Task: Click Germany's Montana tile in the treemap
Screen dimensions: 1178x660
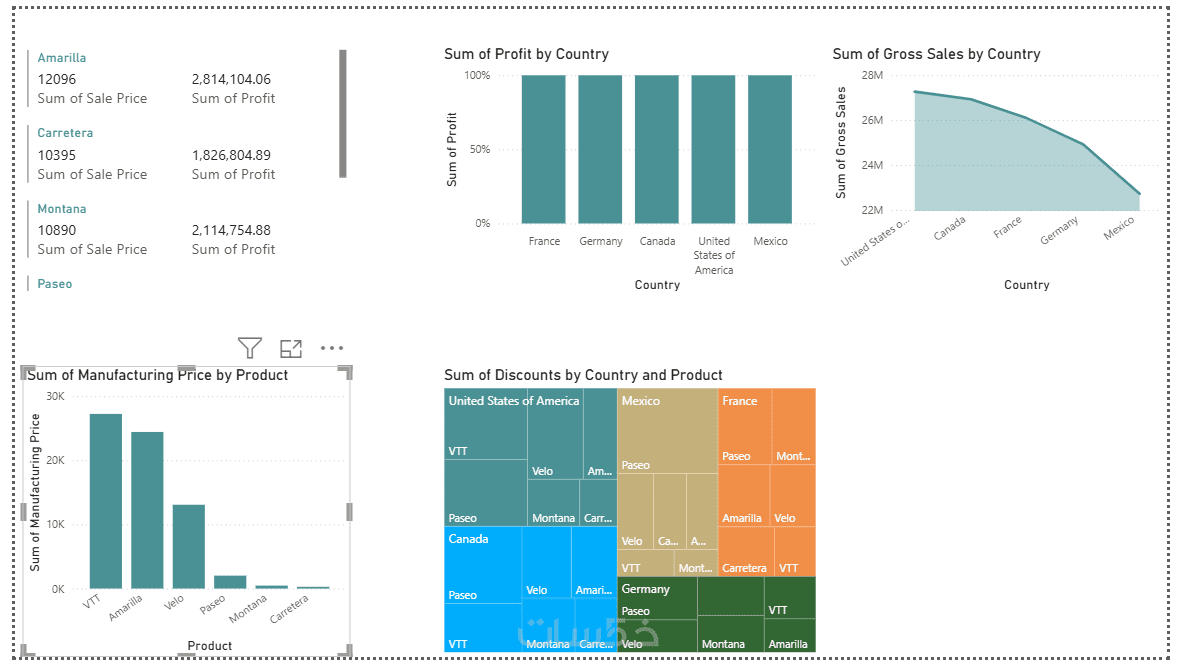Action: point(730,628)
